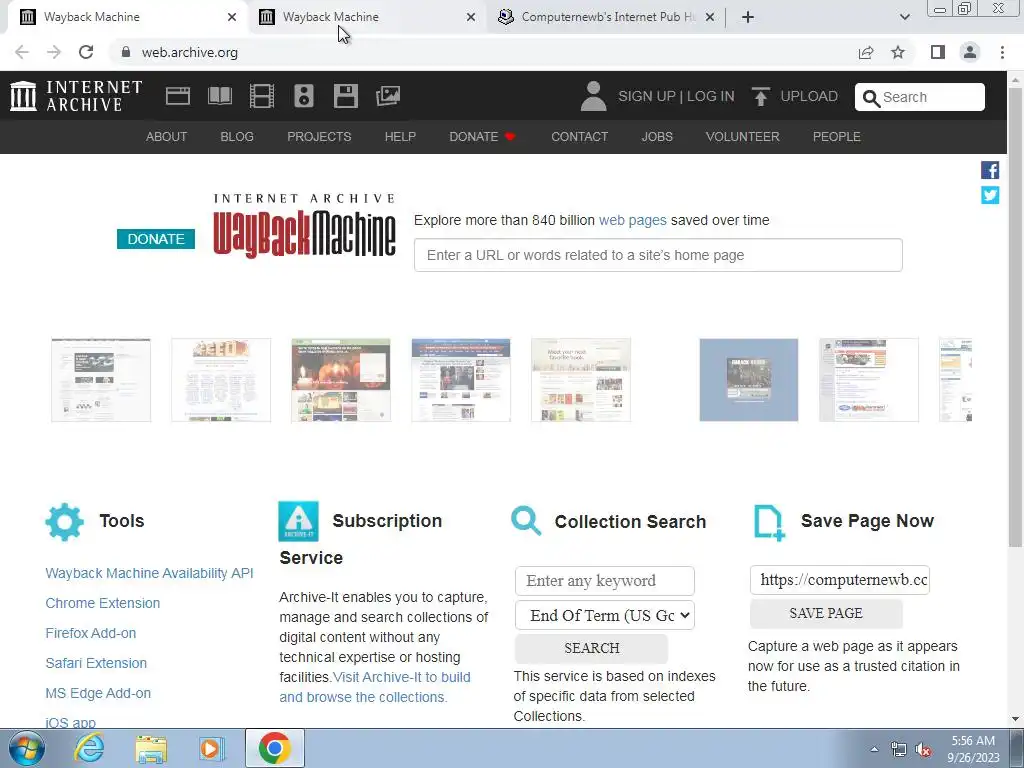The width and height of the screenshot is (1024, 768).
Task: Open the ABOUT menu item
Action: (167, 136)
